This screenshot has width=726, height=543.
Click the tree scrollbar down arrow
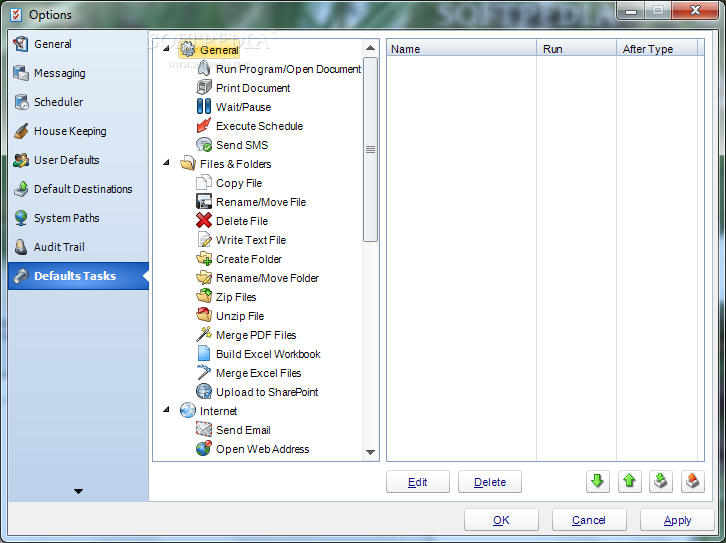370,452
